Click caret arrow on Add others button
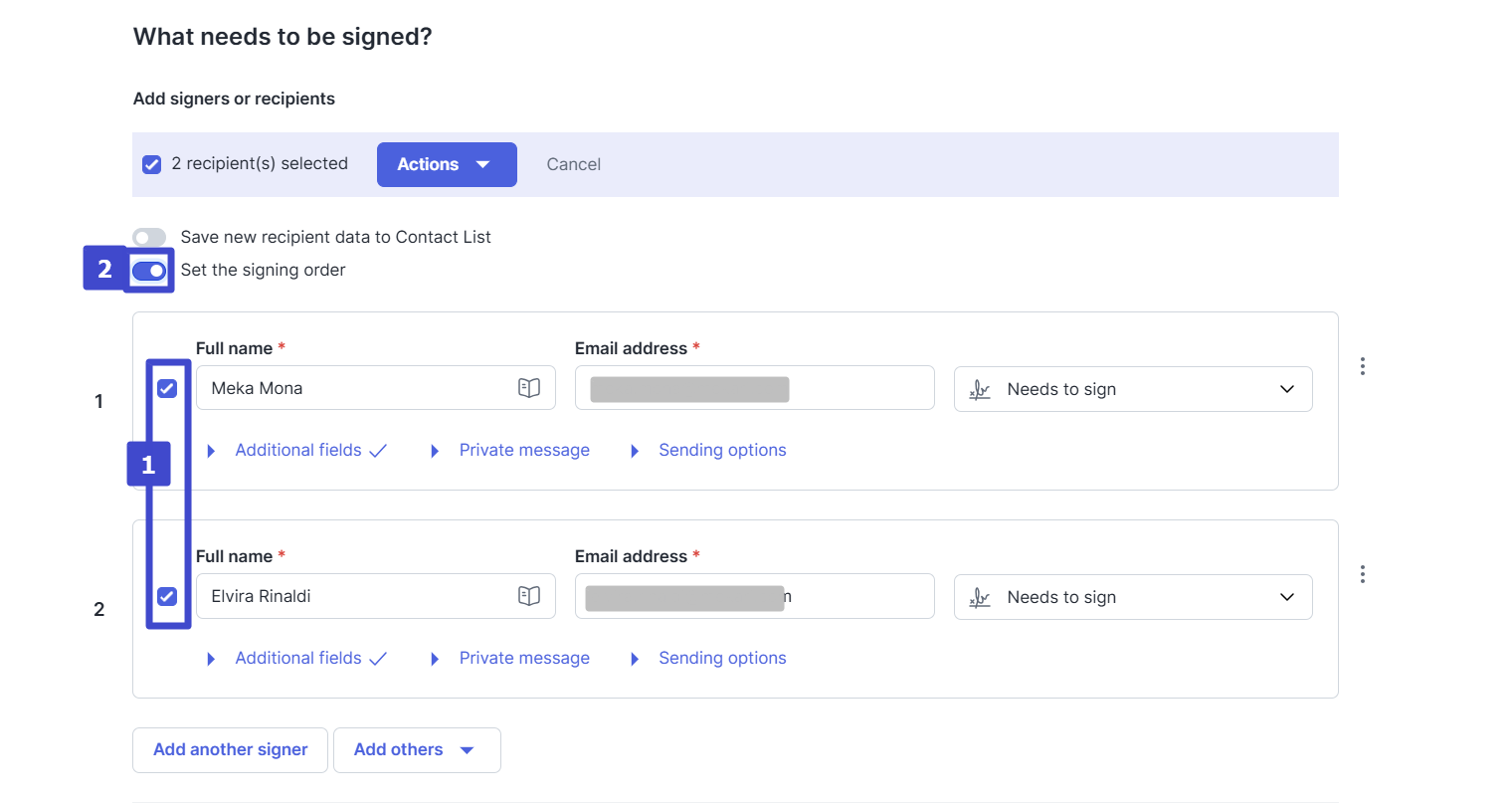The height and width of the screenshot is (806, 1512). pos(468,750)
